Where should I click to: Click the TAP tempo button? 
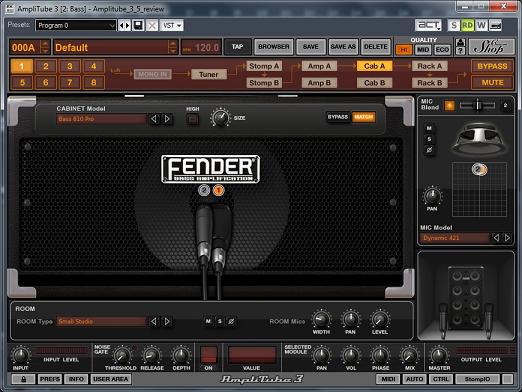pos(237,47)
